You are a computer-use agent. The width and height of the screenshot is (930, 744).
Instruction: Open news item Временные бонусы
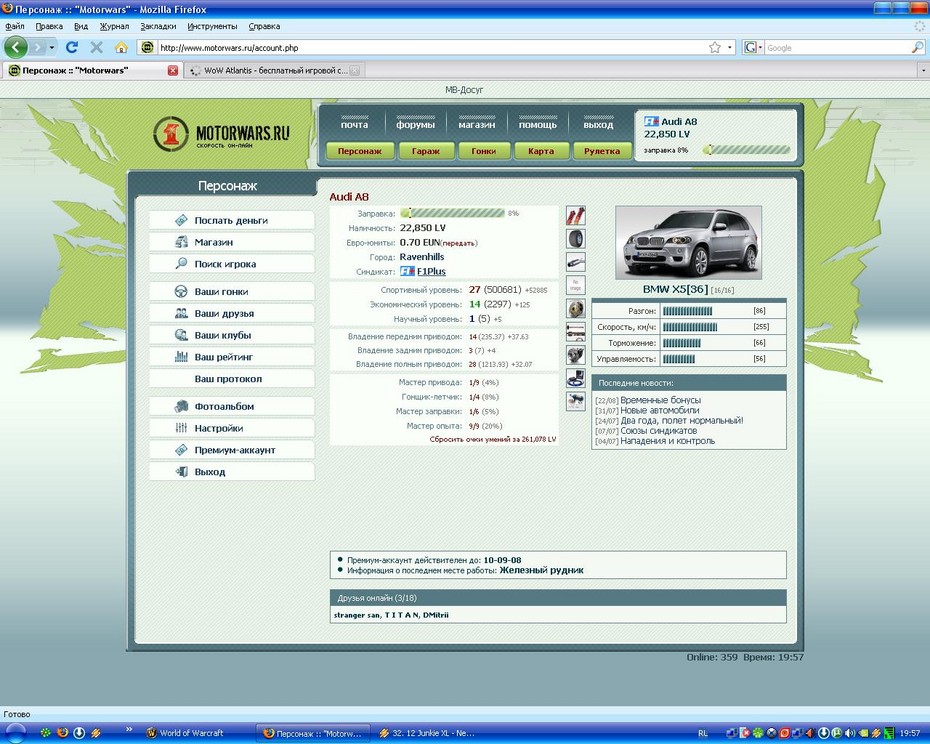660,400
